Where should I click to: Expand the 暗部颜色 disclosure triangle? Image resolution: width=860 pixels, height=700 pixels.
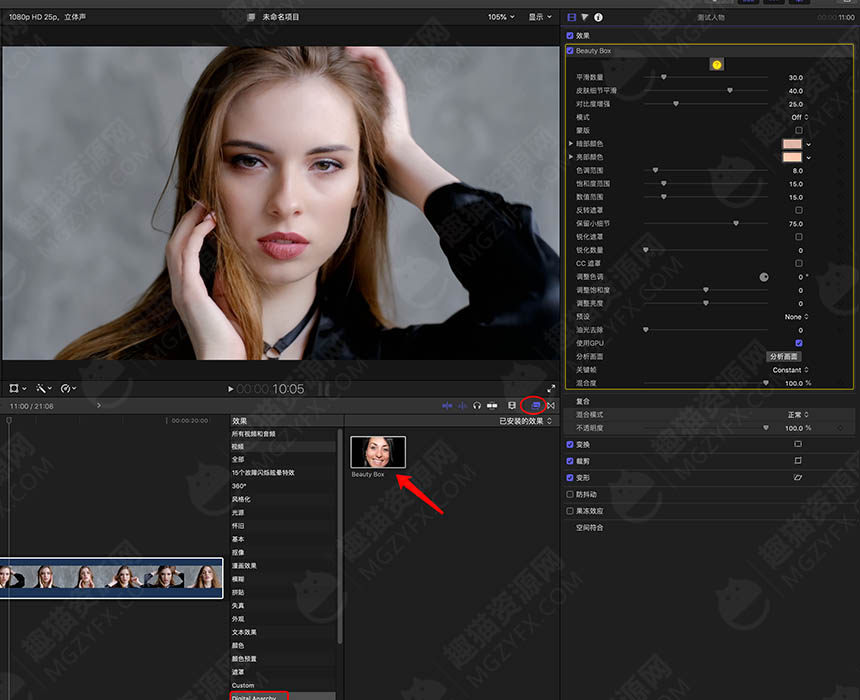[x=571, y=143]
